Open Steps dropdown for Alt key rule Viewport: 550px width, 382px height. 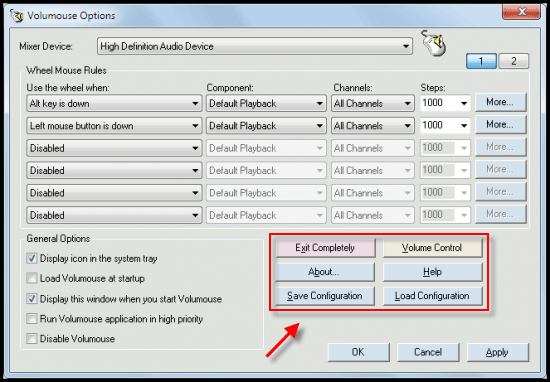tap(445, 103)
